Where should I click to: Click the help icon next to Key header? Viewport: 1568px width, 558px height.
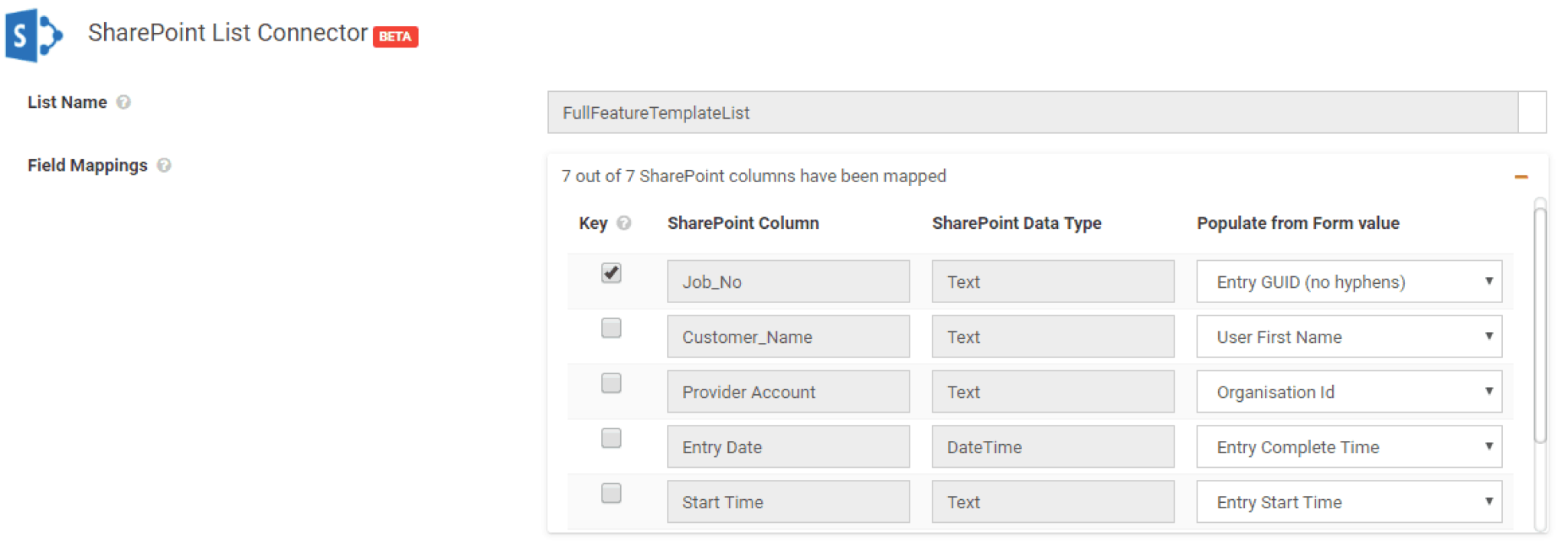coord(624,223)
